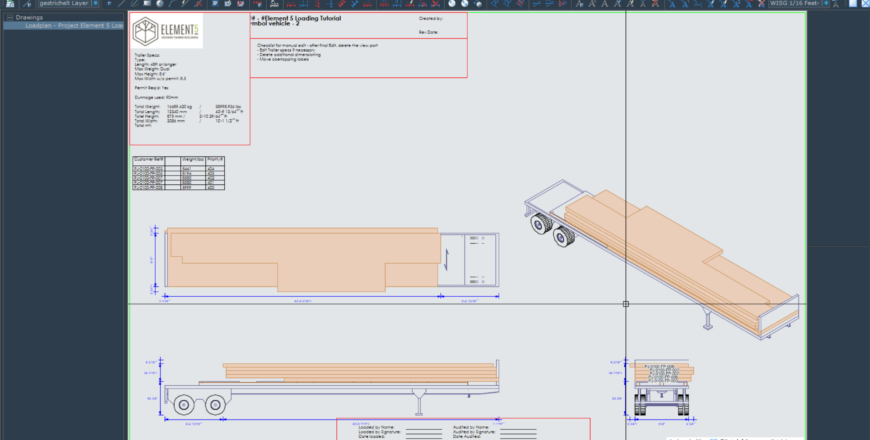Select the rectangle drawing tool
870x440 pixels.
pos(147,3)
